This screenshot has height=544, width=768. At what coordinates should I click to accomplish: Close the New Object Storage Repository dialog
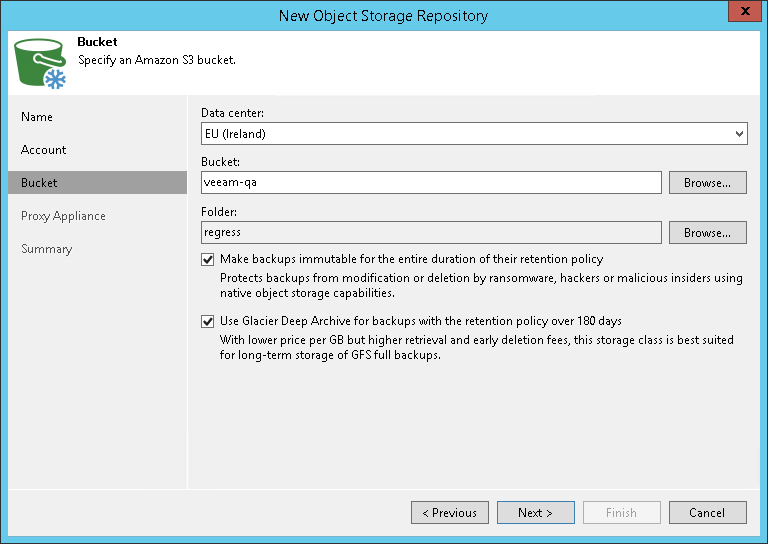coord(745,11)
